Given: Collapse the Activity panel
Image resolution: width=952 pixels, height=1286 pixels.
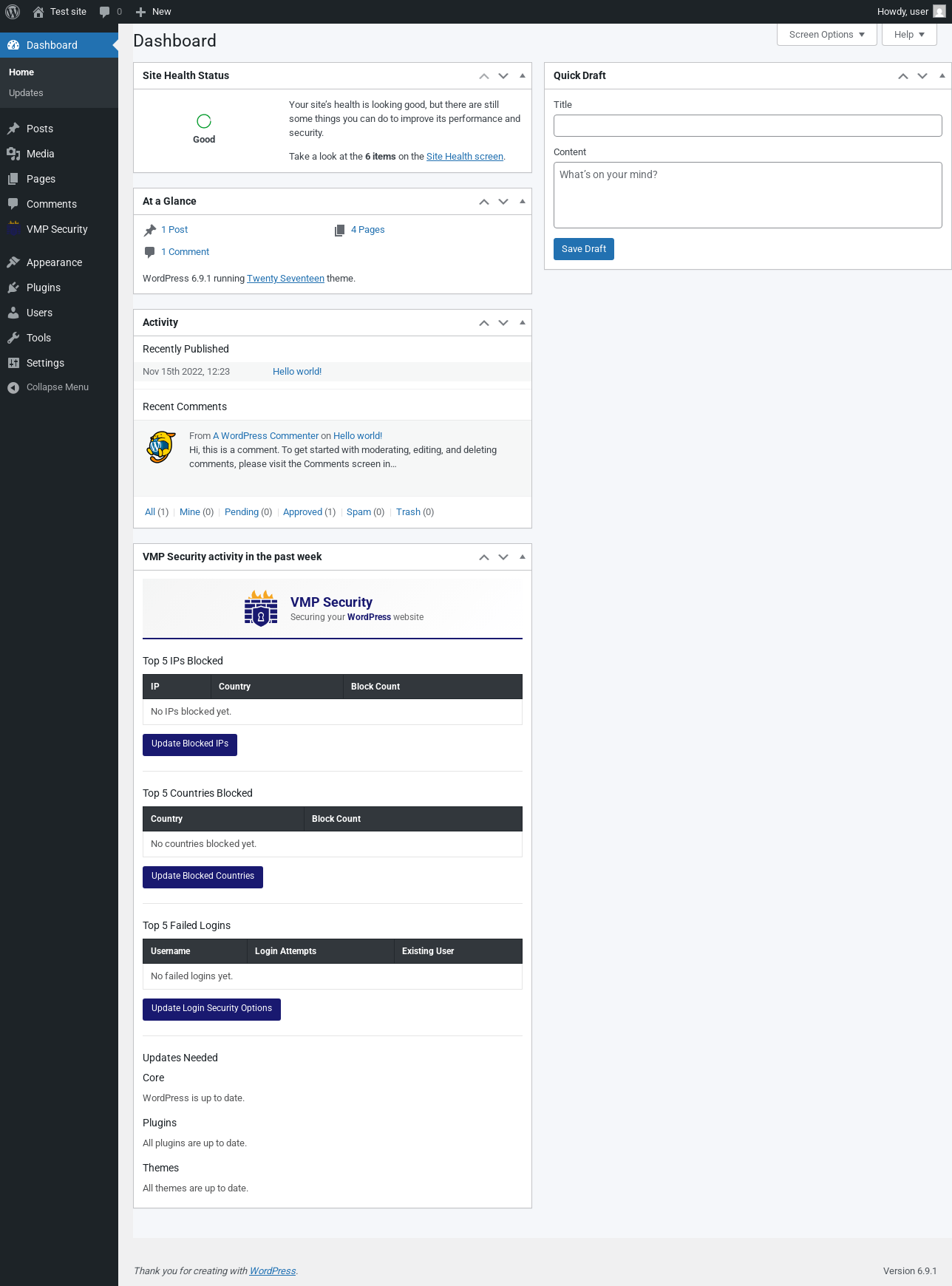Looking at the screenshot, I should pyautogui.click(x=523, y=323).
